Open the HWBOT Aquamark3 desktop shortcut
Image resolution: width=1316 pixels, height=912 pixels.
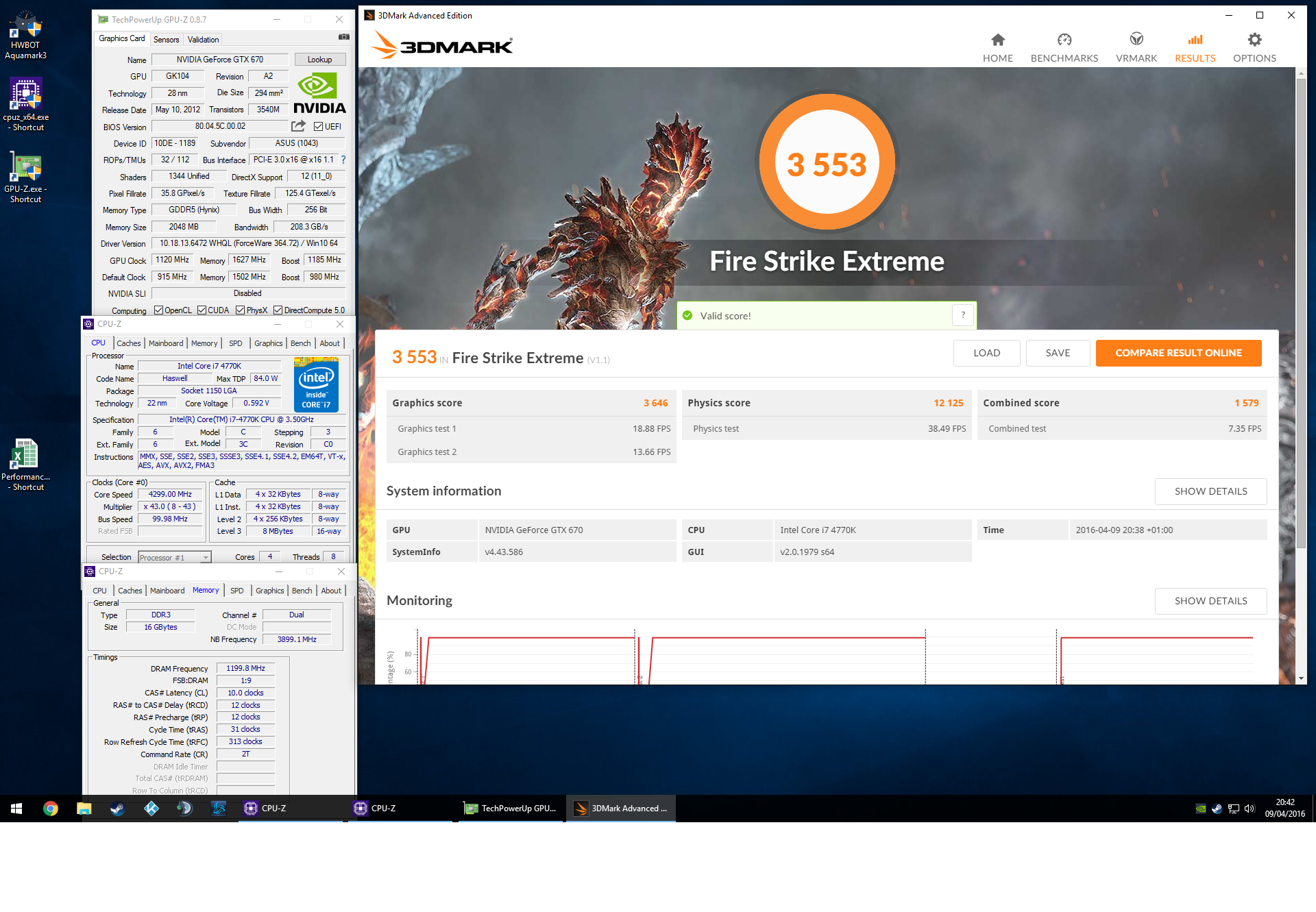(25, 36)
